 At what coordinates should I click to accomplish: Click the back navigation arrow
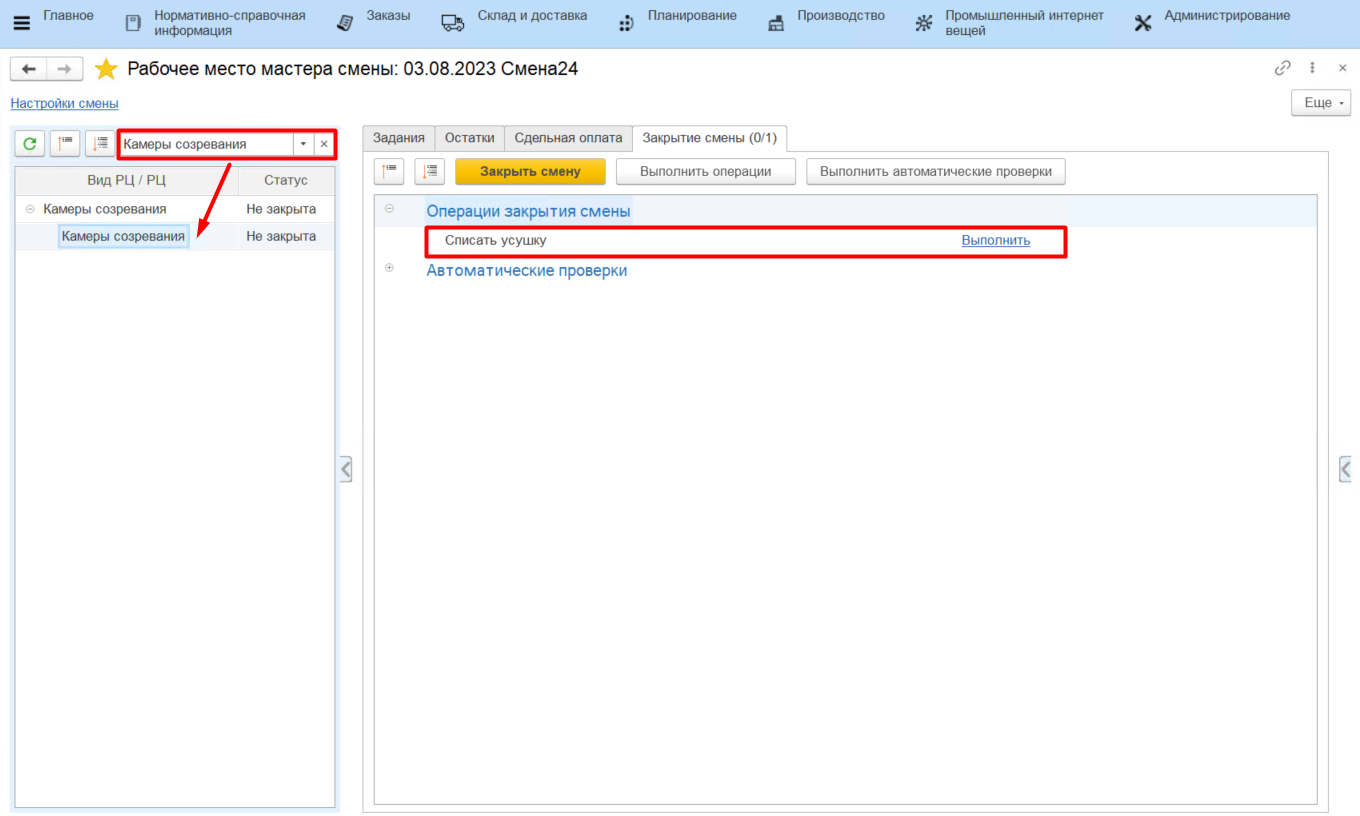coord(28,69)
